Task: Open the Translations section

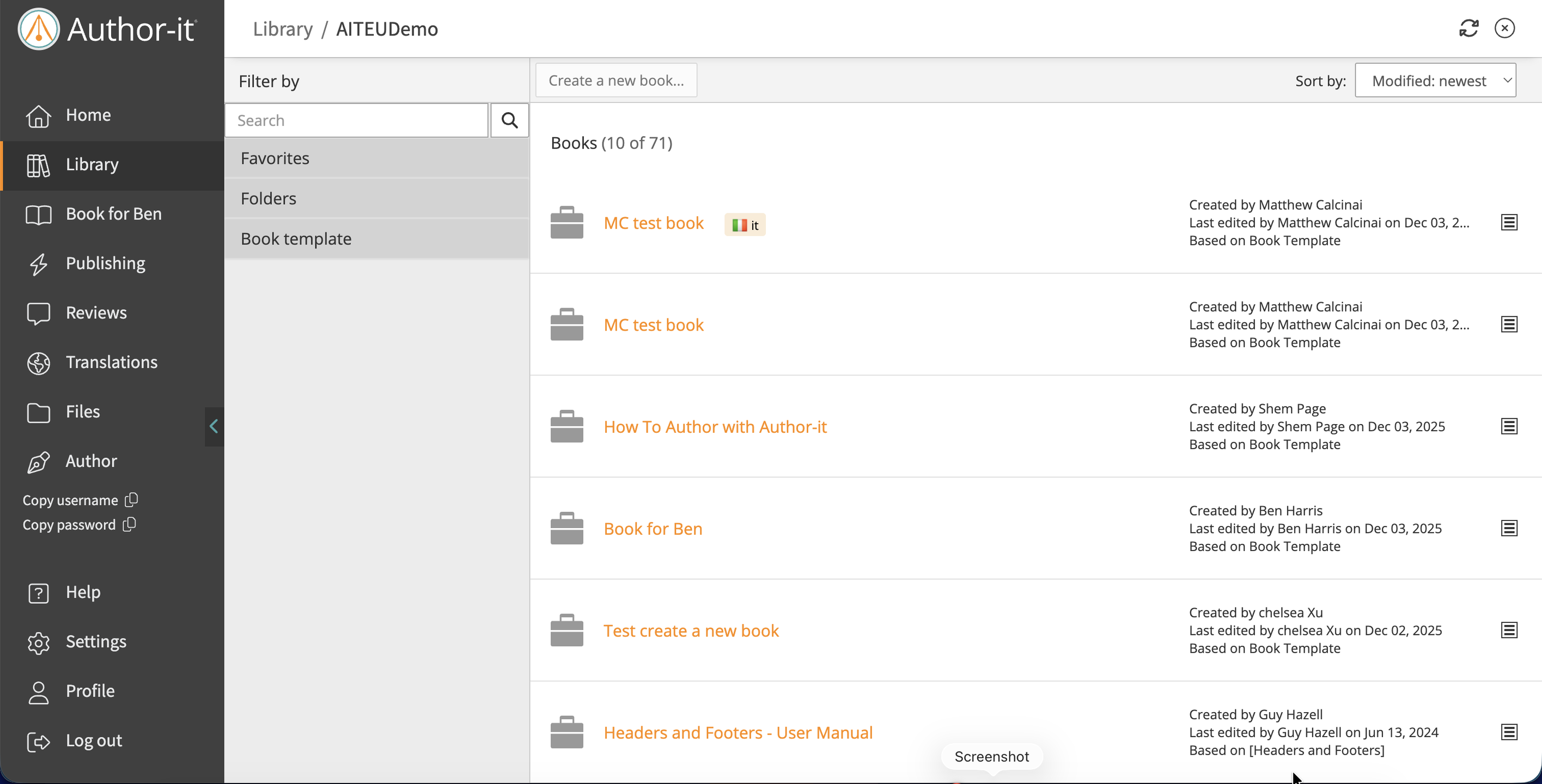Action: tap(111, 362)
